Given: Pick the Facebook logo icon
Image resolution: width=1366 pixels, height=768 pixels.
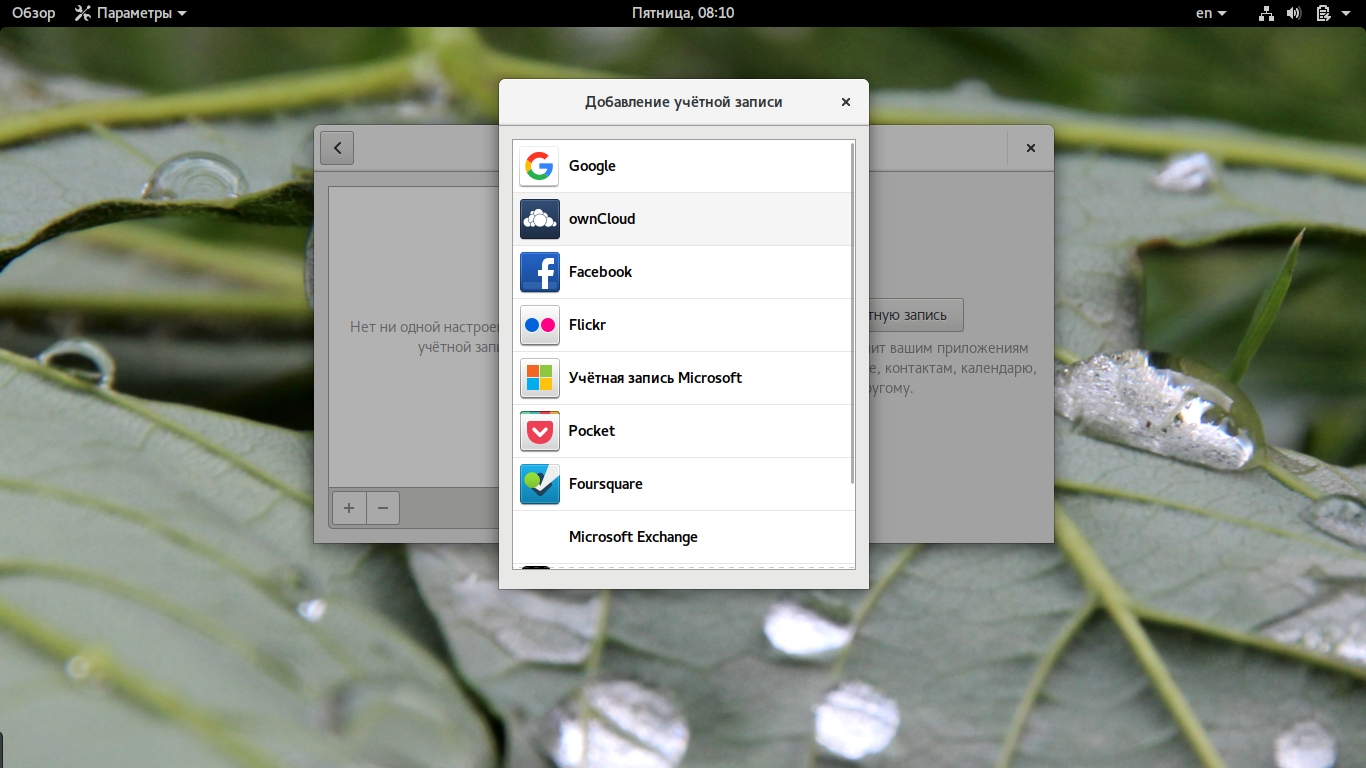Looking at the screenshot, I should 539,272.
